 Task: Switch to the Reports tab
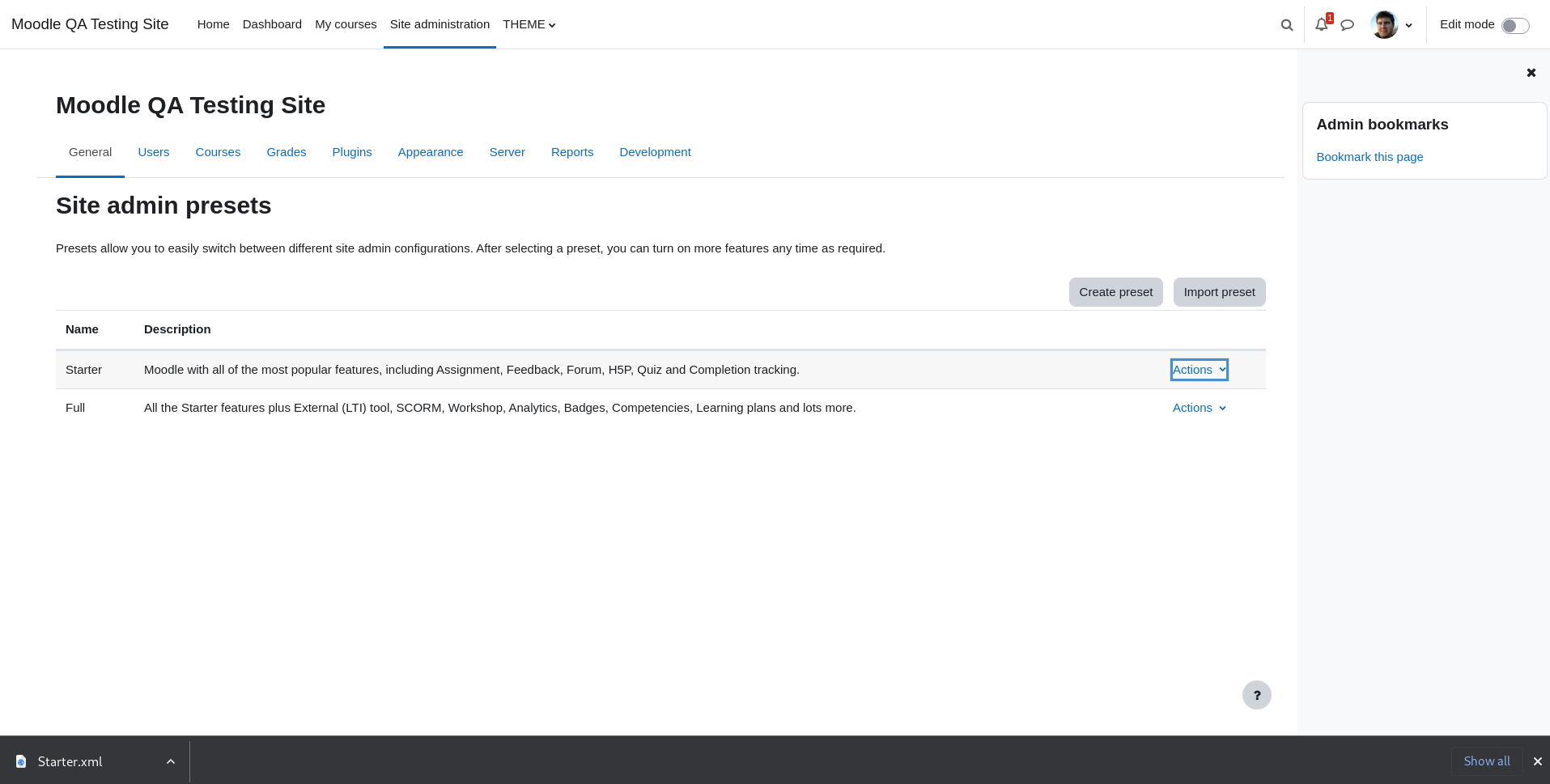tap(572, 152)
